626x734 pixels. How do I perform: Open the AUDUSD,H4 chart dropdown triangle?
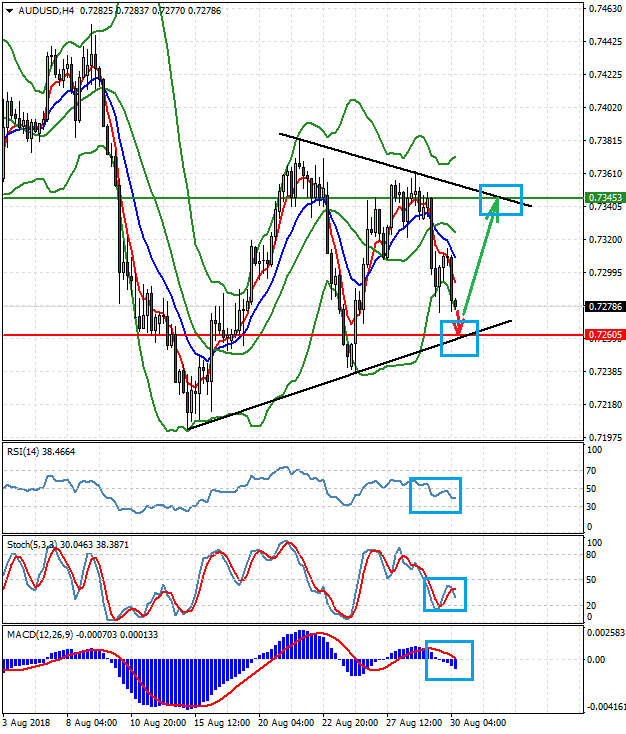pyautogui.click(x=9, y=11)
